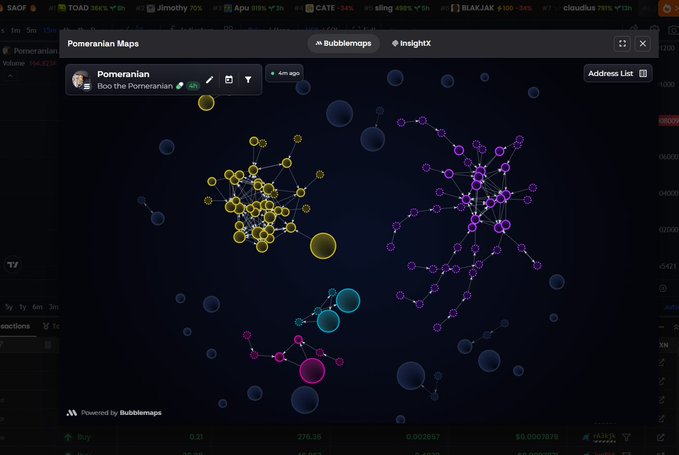Screen dimensions: 679x455
Task: Click the Pomeranian token avatar
Action: point(81,80)
